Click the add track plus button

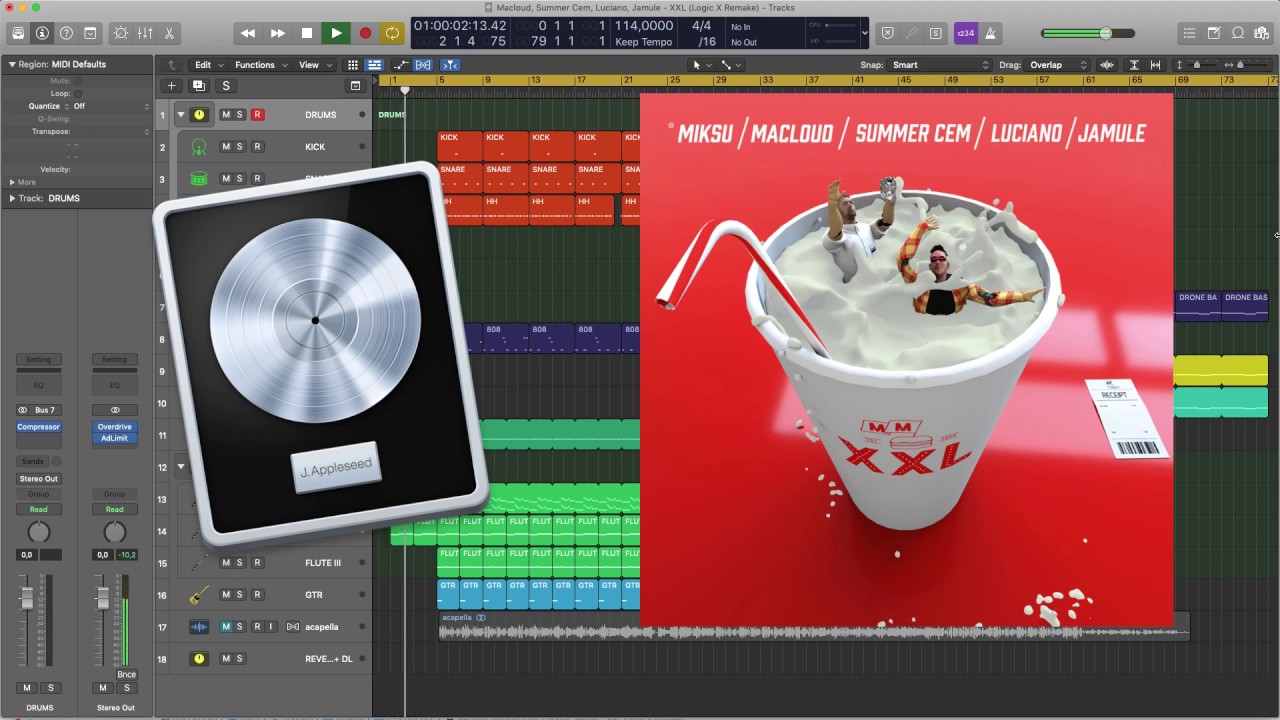coord(171,86)
